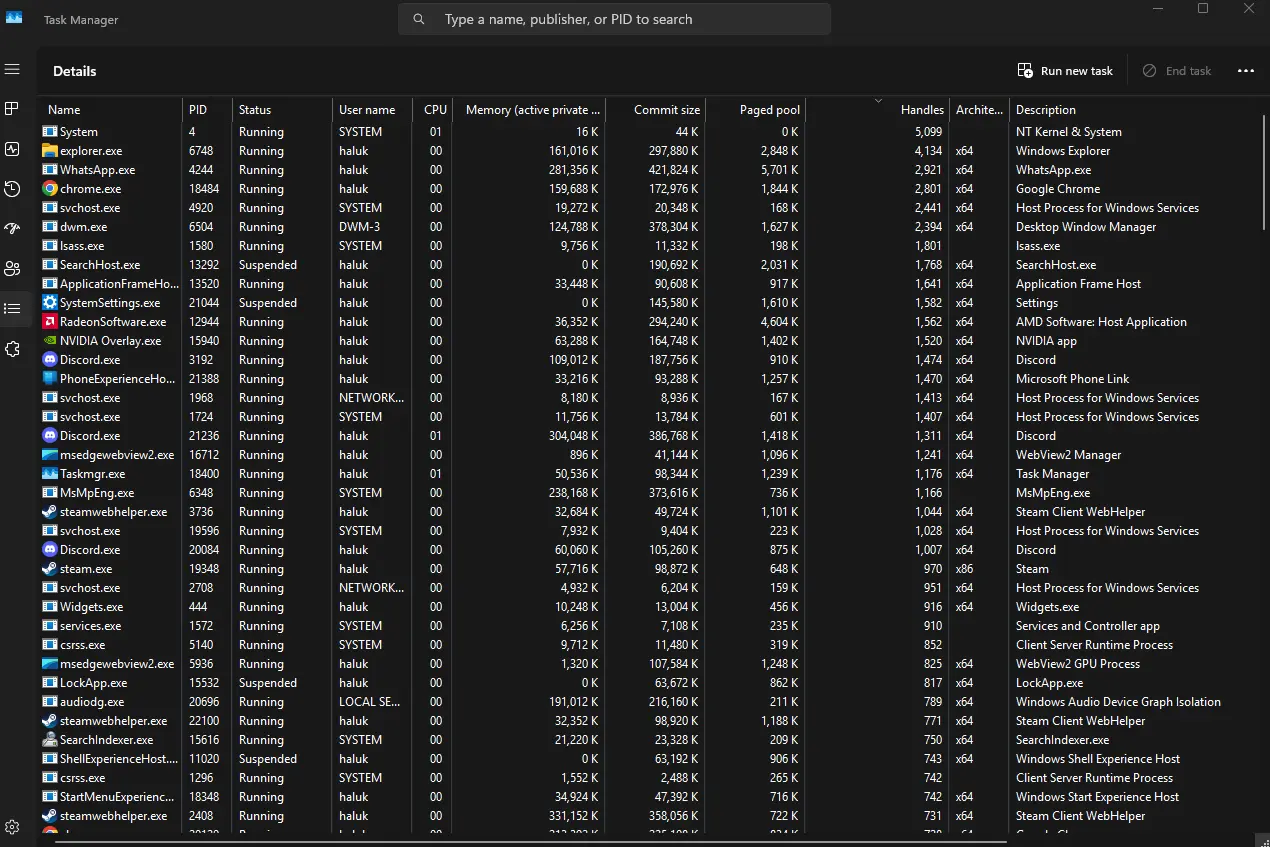The height and width of the screenshot is (847, 1270).
Task: Open the Startup apps sidebar icon
Action: (x=12, y=228)
